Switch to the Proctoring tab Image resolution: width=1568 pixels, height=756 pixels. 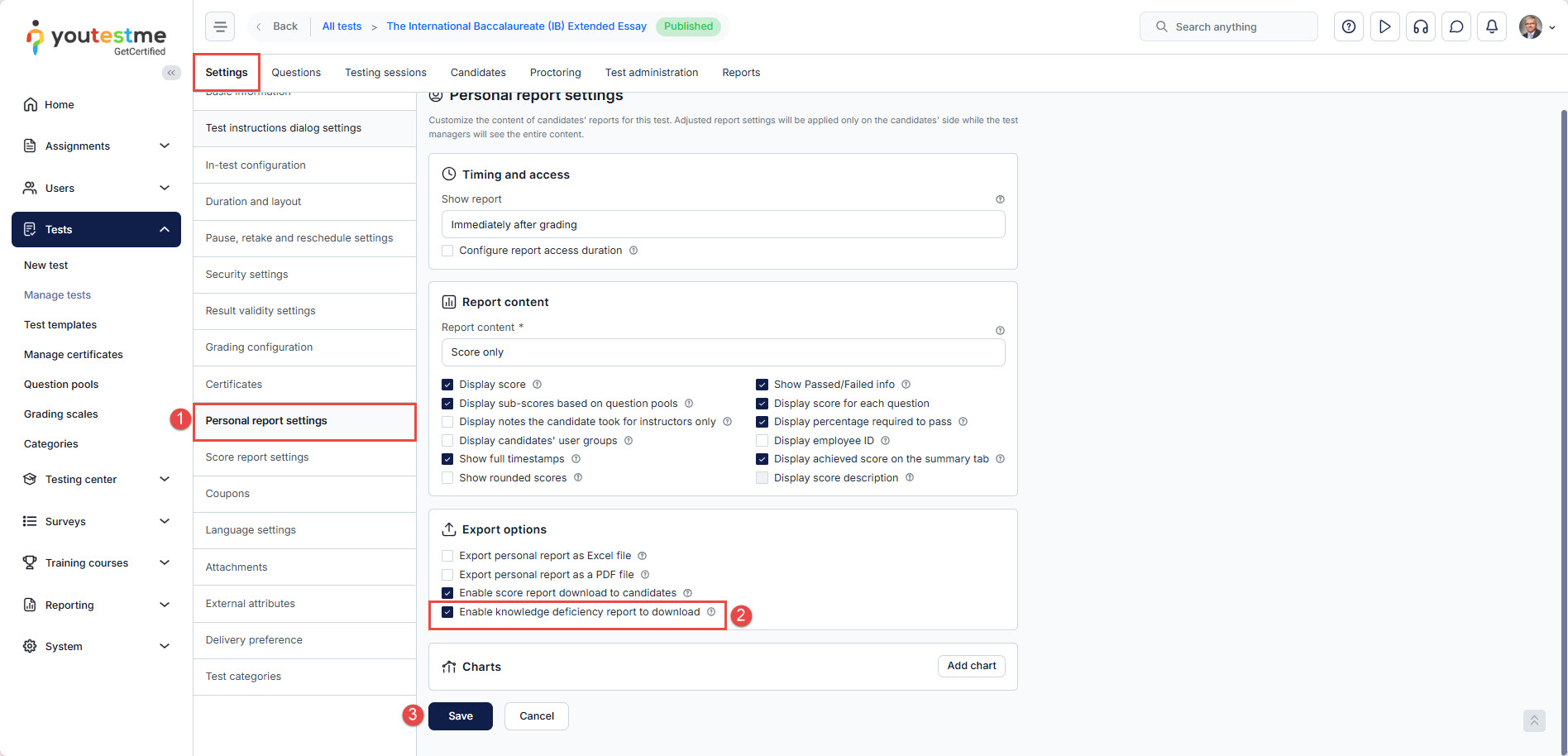tap(555, 73)
